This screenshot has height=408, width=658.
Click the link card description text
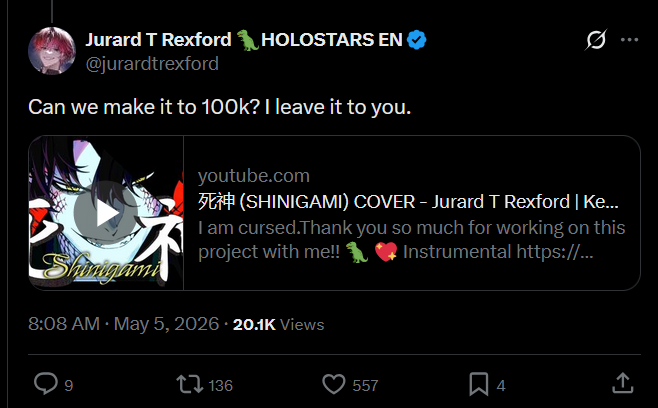tap(412, 240)
